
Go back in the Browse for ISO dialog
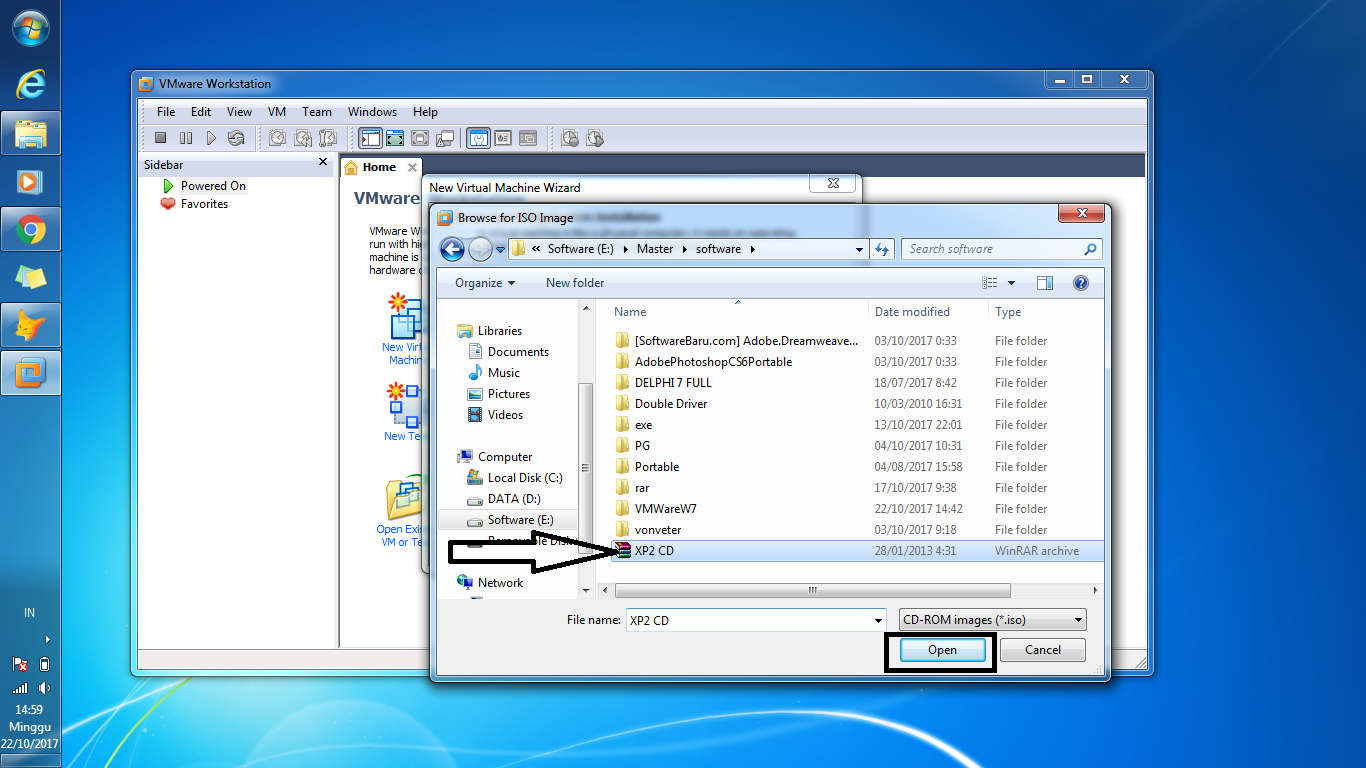click(452, 249)
